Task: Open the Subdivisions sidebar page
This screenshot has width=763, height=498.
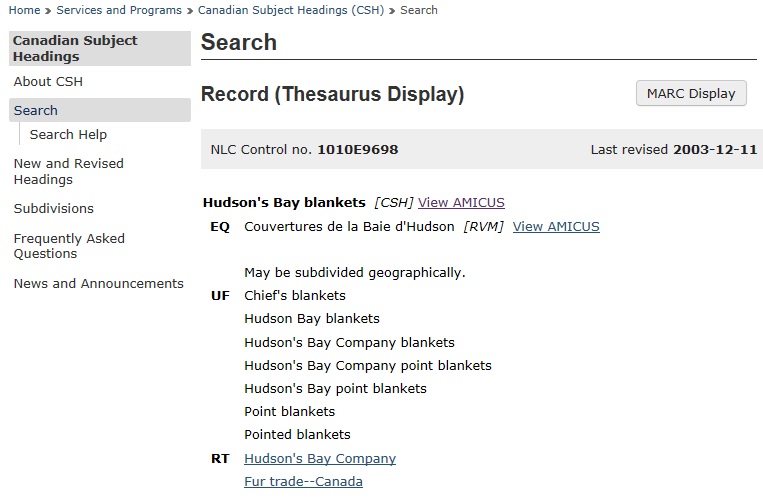Action: click(x=54, y=208)
